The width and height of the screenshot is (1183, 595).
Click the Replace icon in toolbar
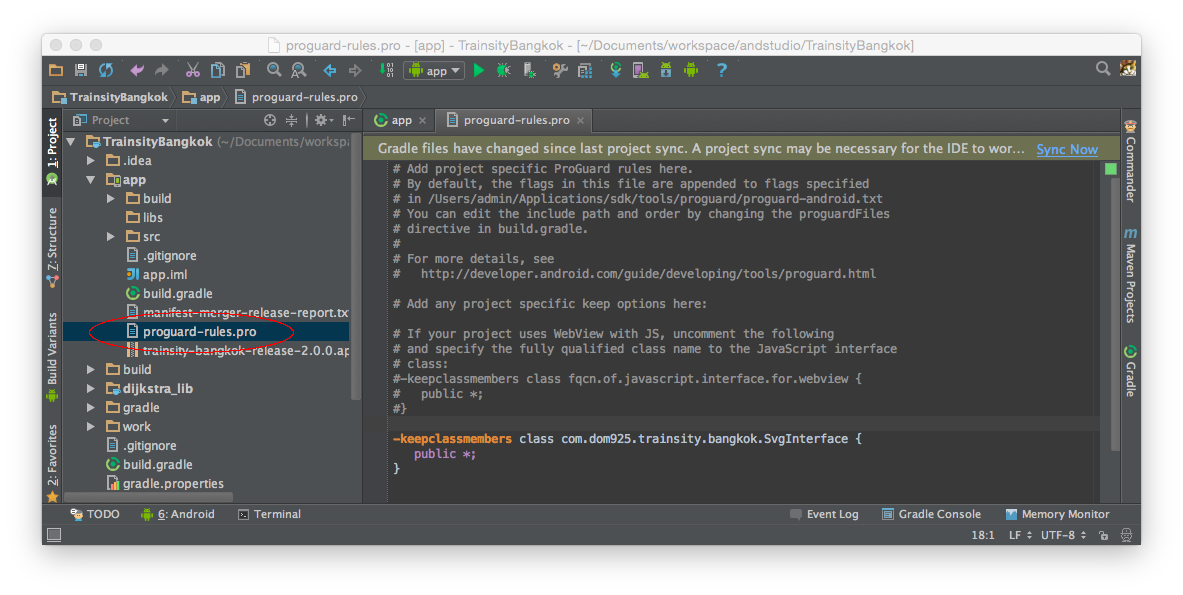[x=299, y=70]
